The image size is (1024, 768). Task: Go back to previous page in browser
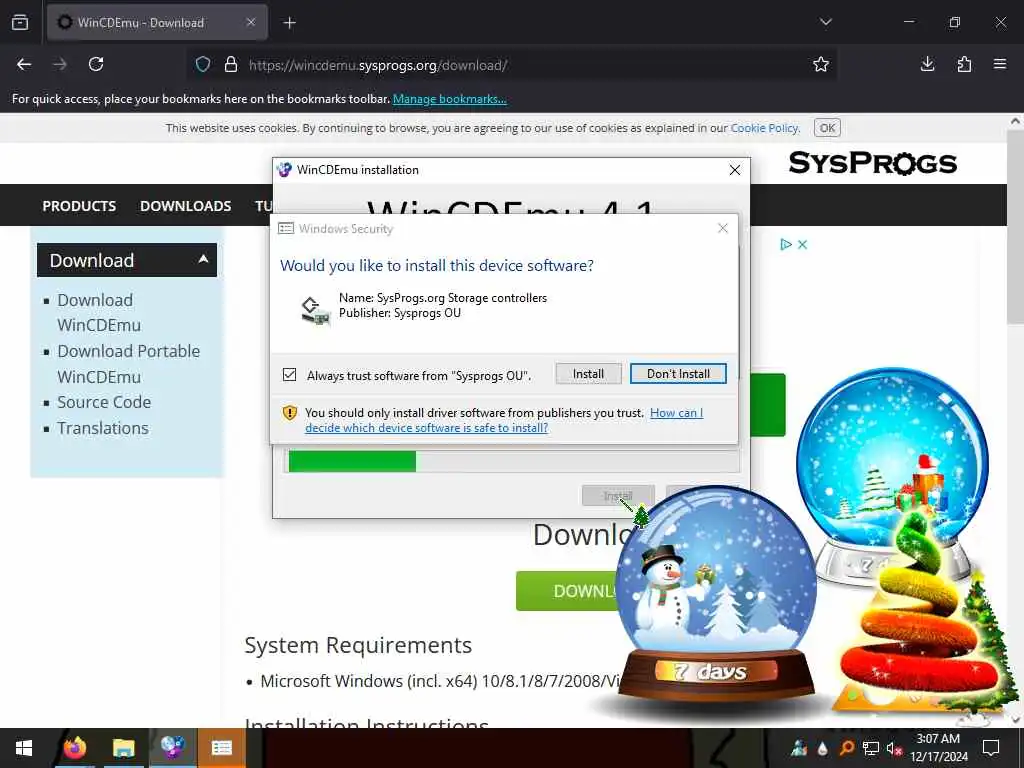pos(24,64)
